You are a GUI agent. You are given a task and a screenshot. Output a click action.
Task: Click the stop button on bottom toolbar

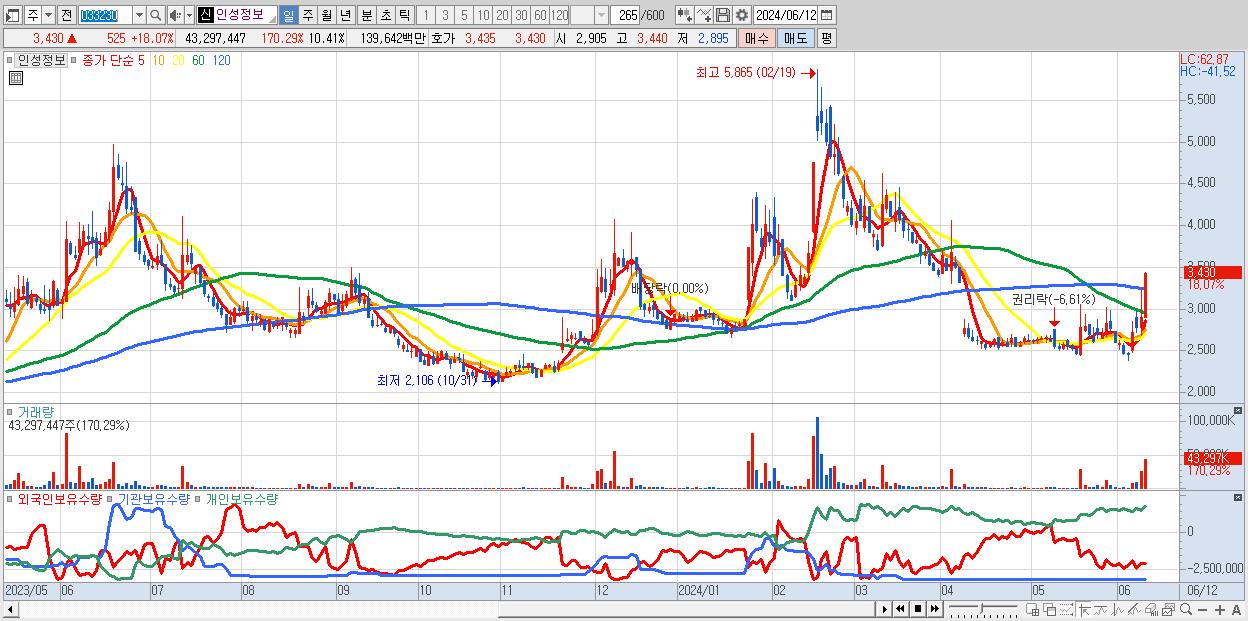(x=918, y=609)
